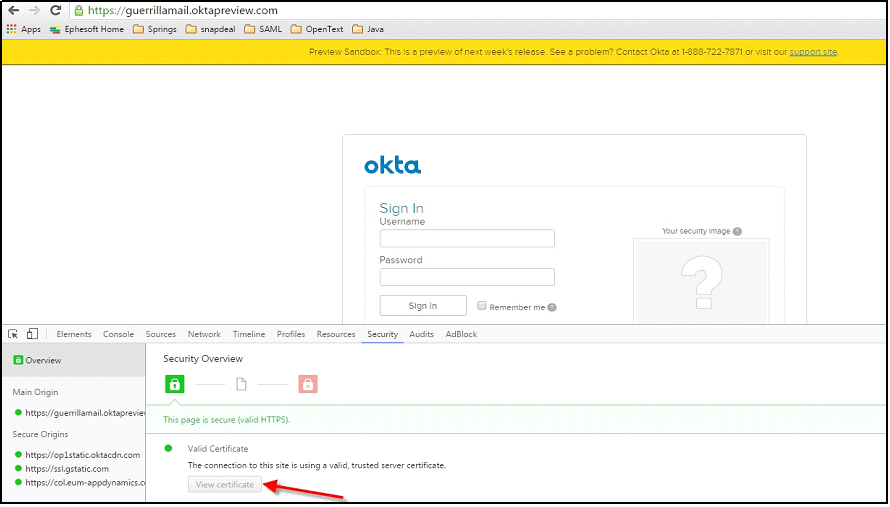
Task: Go back with the browser back arrow
Action: pos(13,10)
